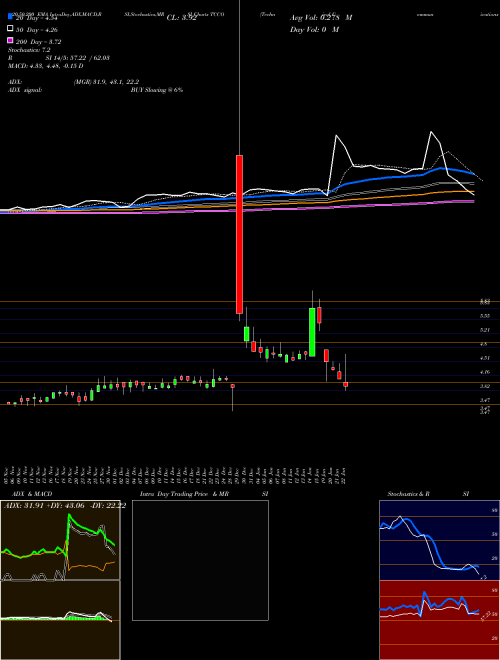Click the '(MGR) 31.9, 43.1, 22.2' ADX values
The width and height of the screenshot is (500, 660).
click(x=106, y=82)
